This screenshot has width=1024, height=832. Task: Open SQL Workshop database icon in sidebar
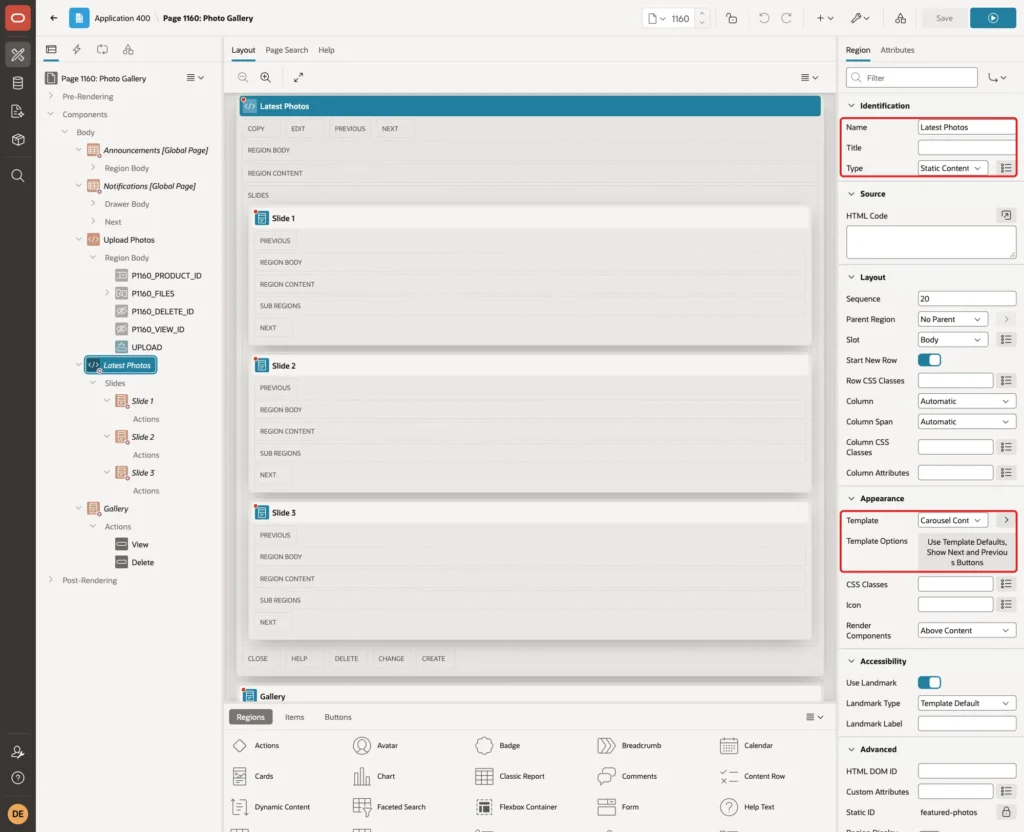click(18, 83)
